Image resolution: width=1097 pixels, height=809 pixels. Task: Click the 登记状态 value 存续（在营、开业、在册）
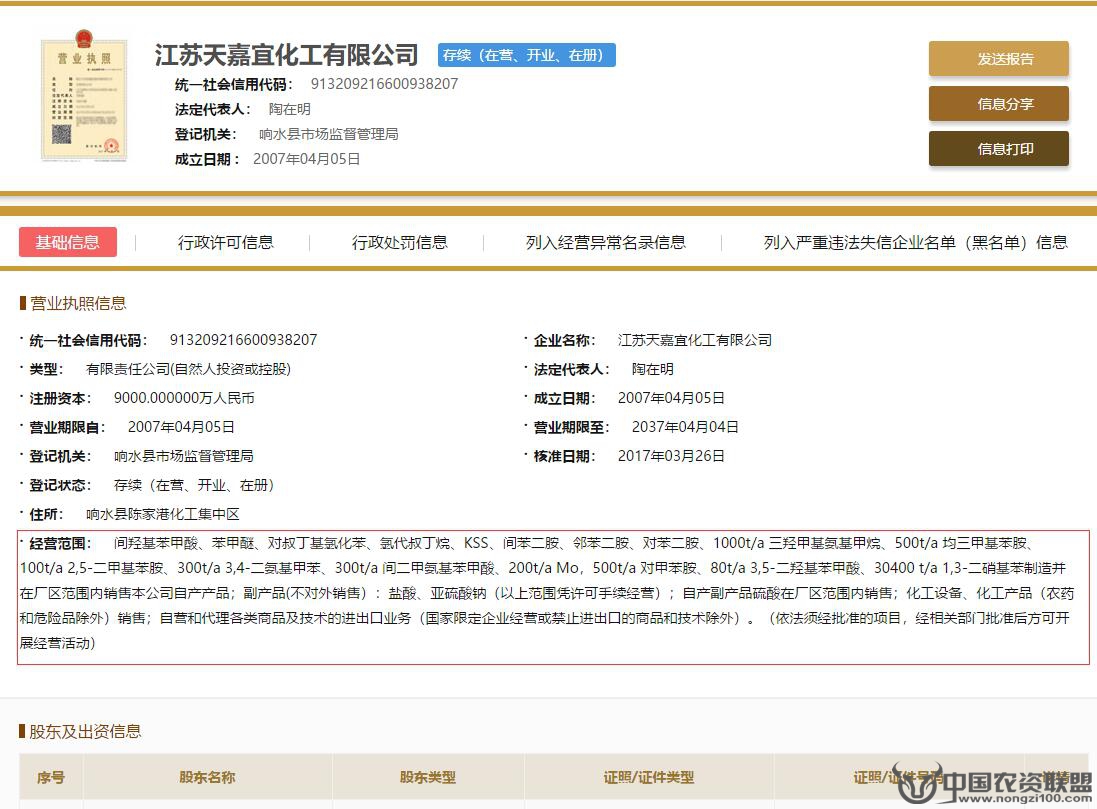pyautogui.click(x=194, y=485)
